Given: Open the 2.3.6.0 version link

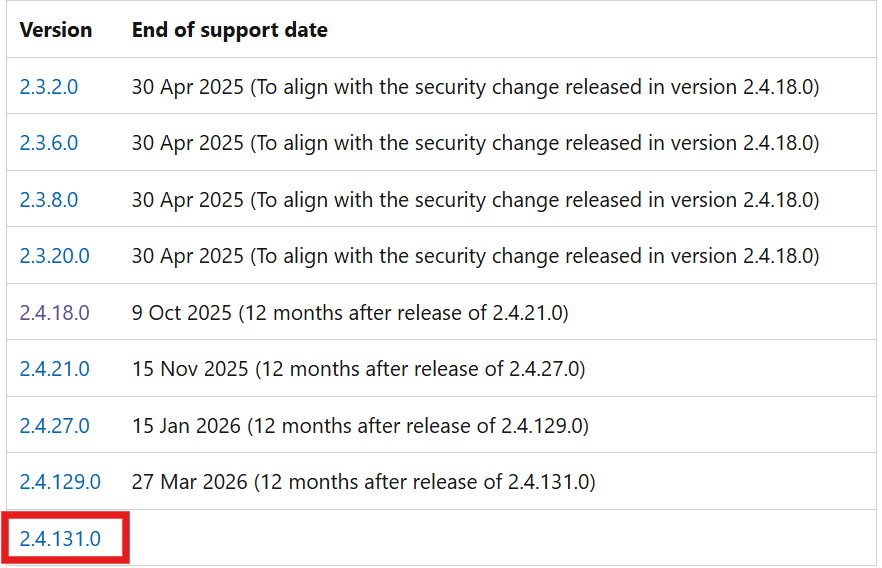Looking at the screenshot, I should coord(49,143).
